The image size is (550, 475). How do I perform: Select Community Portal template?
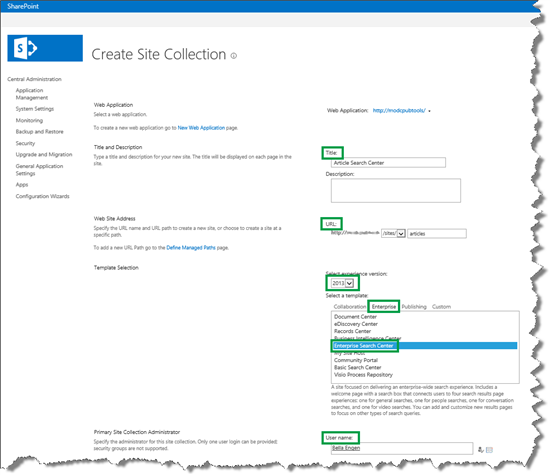tap(356, 360)
